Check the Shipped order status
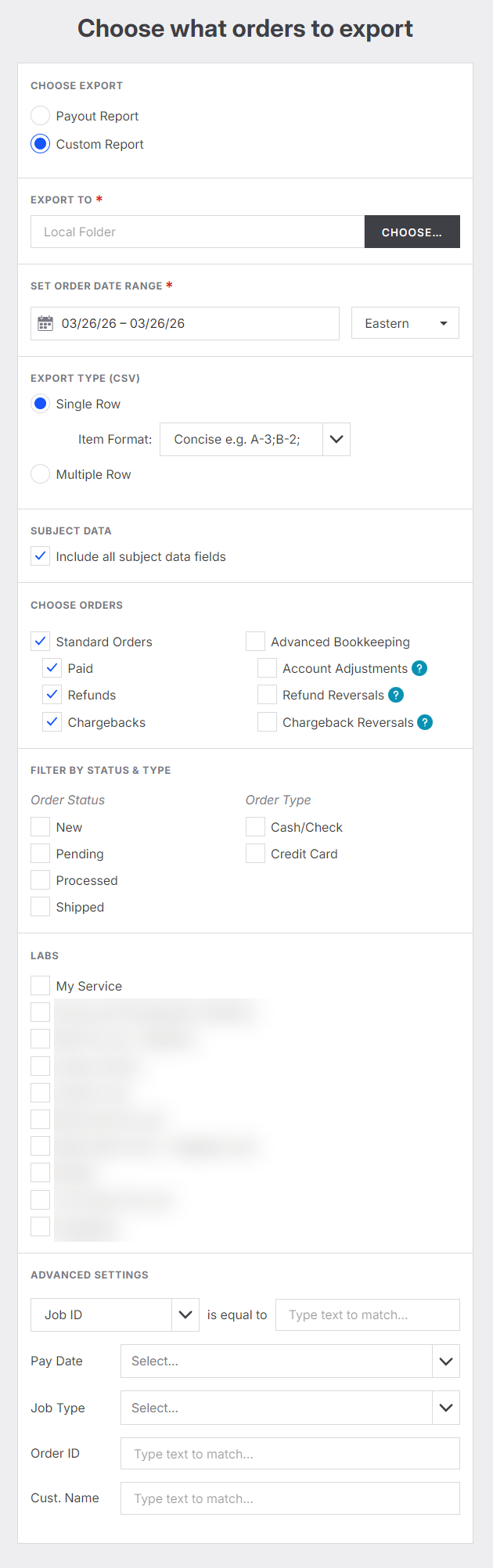The image size is (493, 1568). point(41,907)
